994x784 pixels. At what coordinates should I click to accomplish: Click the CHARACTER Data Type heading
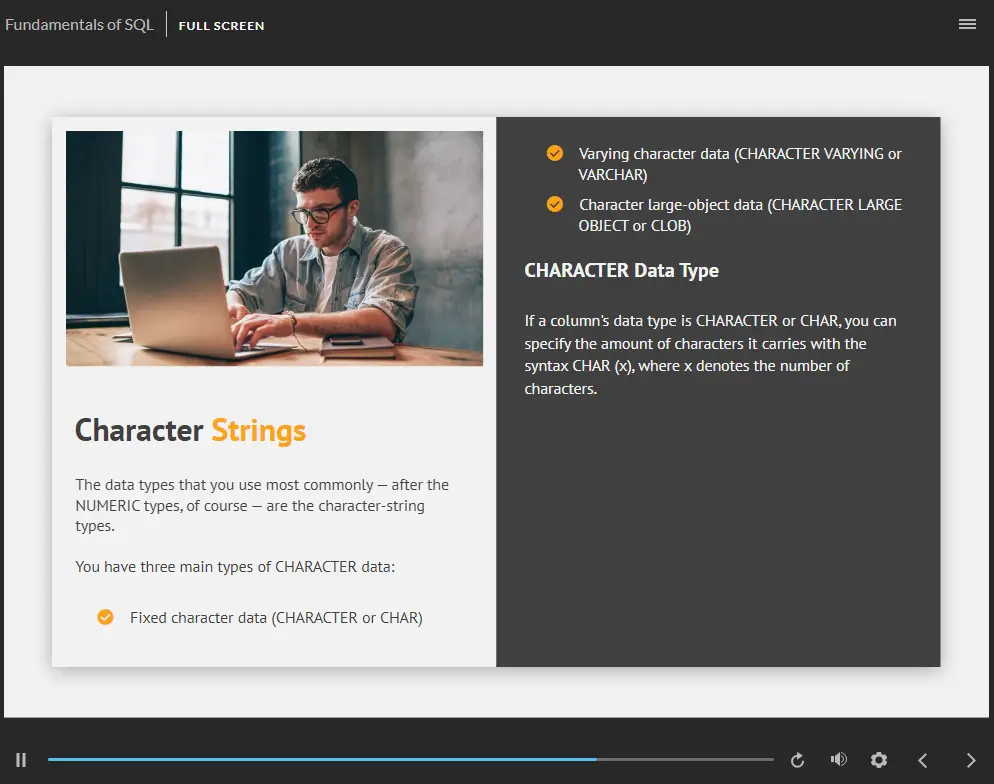(621, 270)
